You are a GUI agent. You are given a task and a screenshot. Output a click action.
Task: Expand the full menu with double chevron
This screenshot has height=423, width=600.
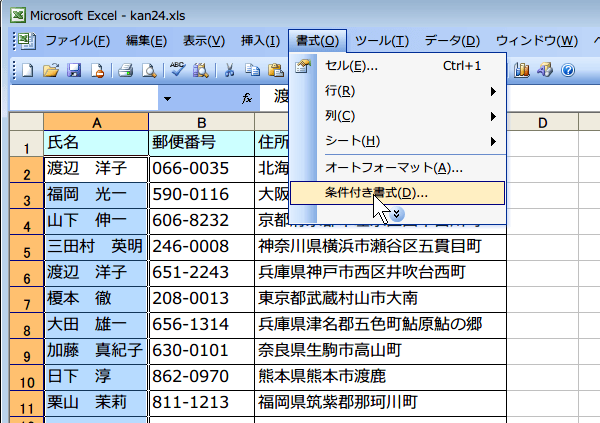coord(397,214)
